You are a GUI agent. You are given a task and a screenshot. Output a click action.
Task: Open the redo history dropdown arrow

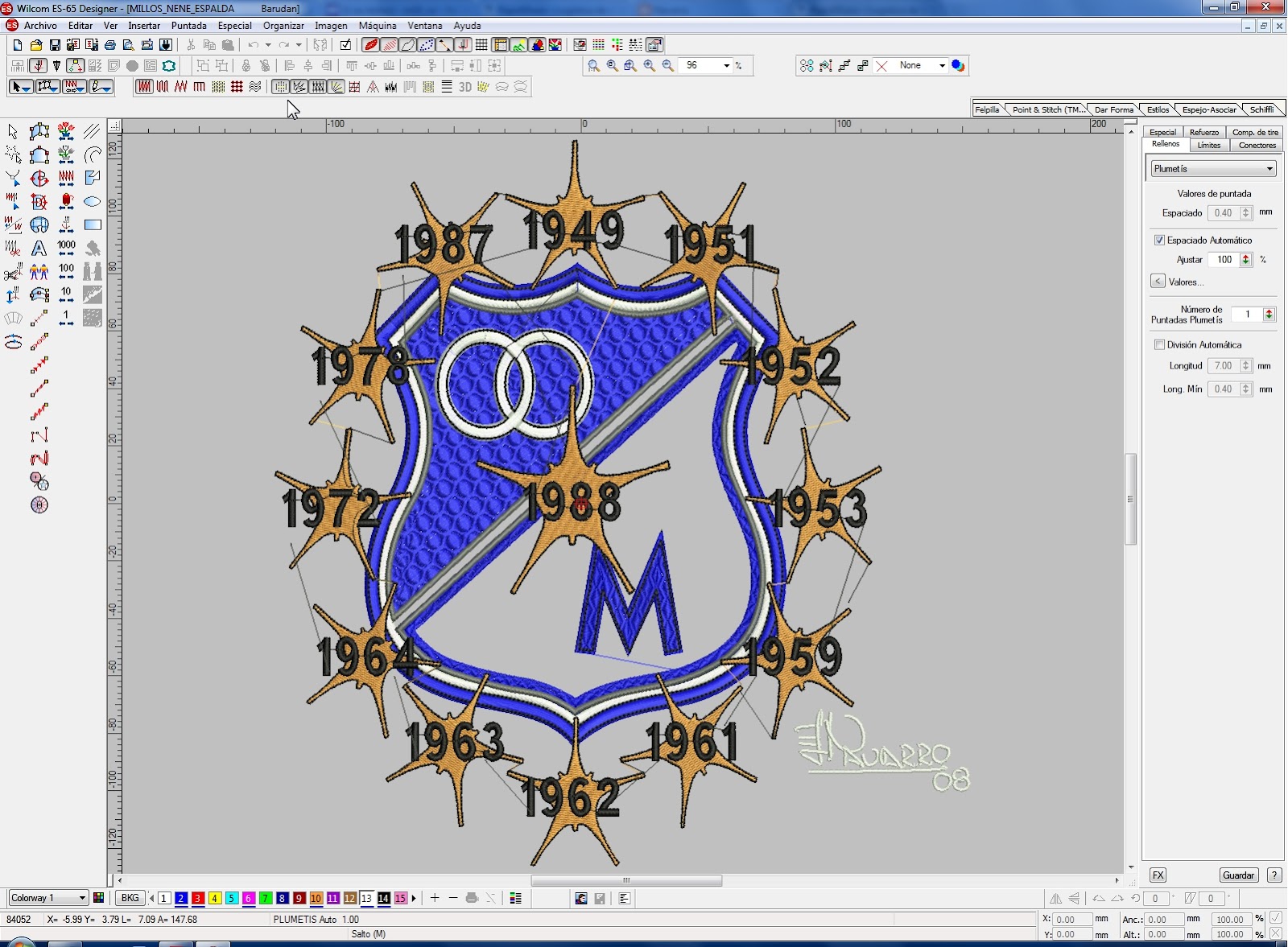(299, 45)
